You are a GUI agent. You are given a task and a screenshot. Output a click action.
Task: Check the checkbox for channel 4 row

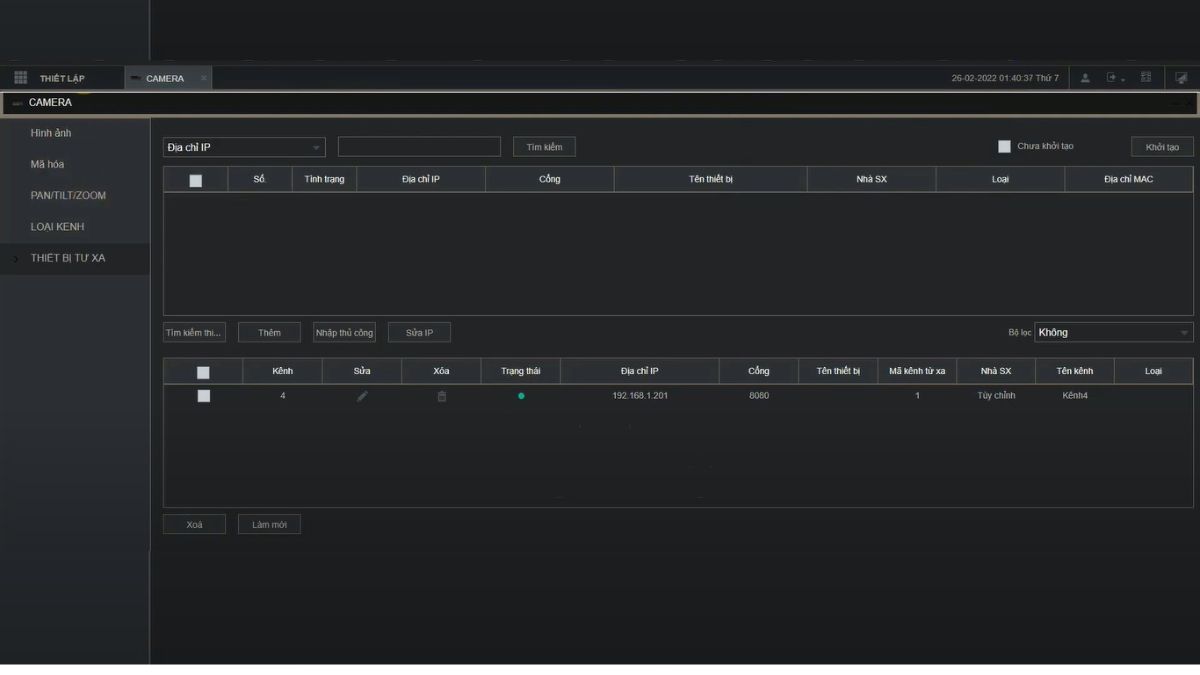(203, 396)
